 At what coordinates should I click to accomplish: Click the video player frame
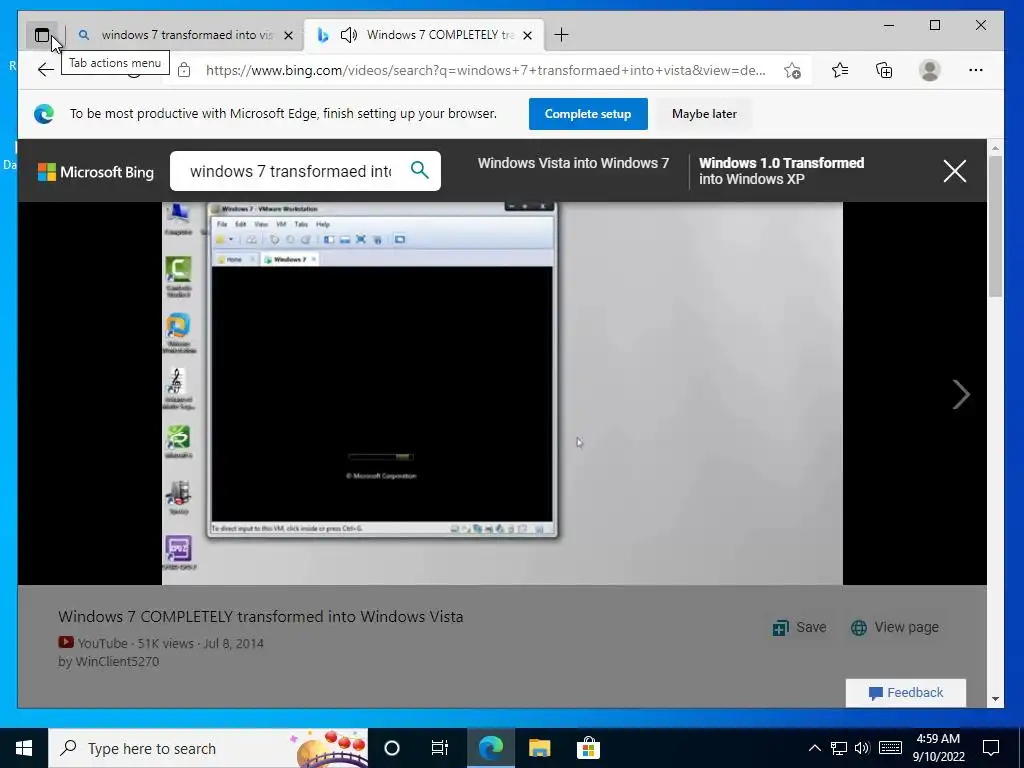pos(502,393)
